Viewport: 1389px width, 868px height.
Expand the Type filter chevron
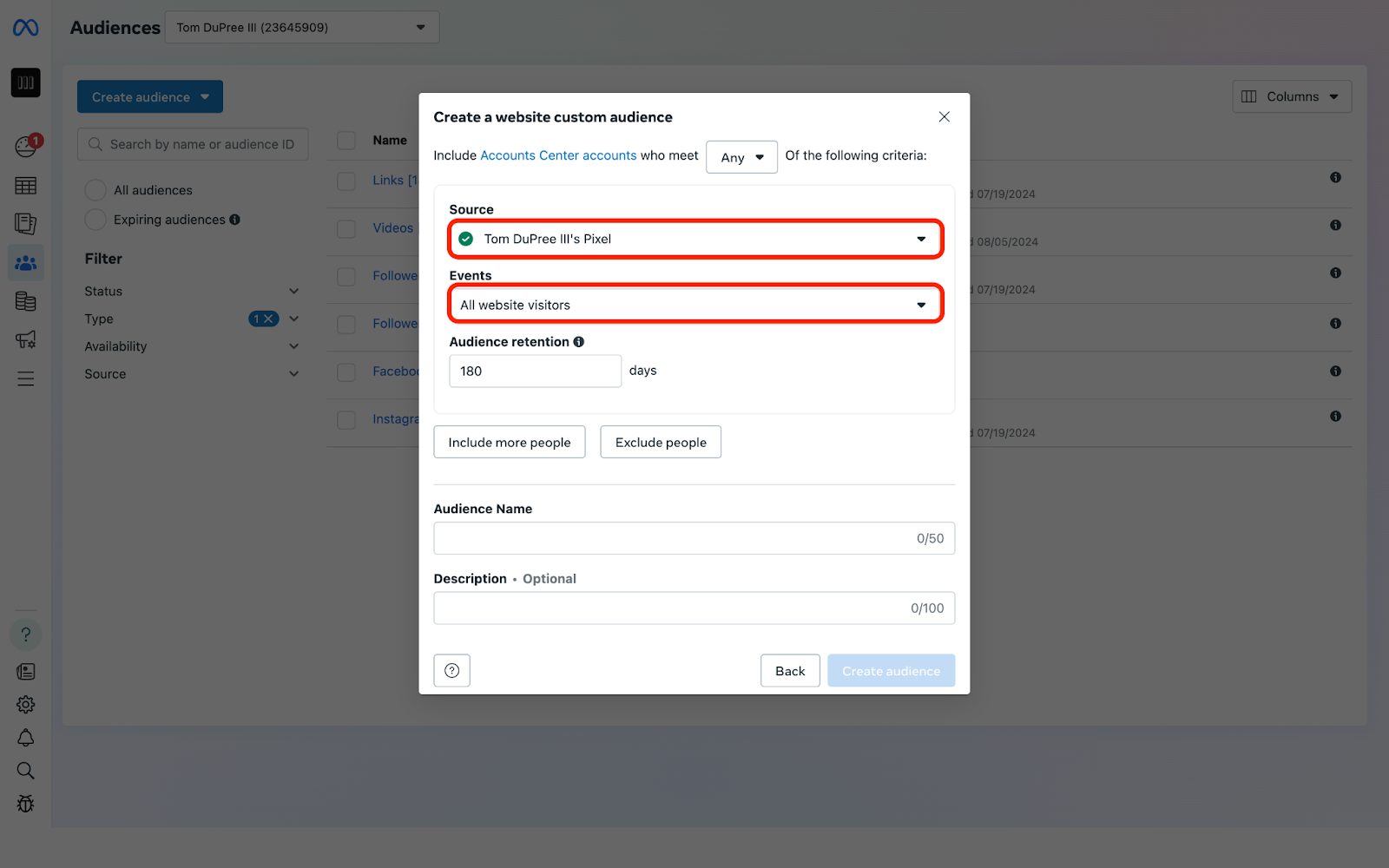(293, 319)
